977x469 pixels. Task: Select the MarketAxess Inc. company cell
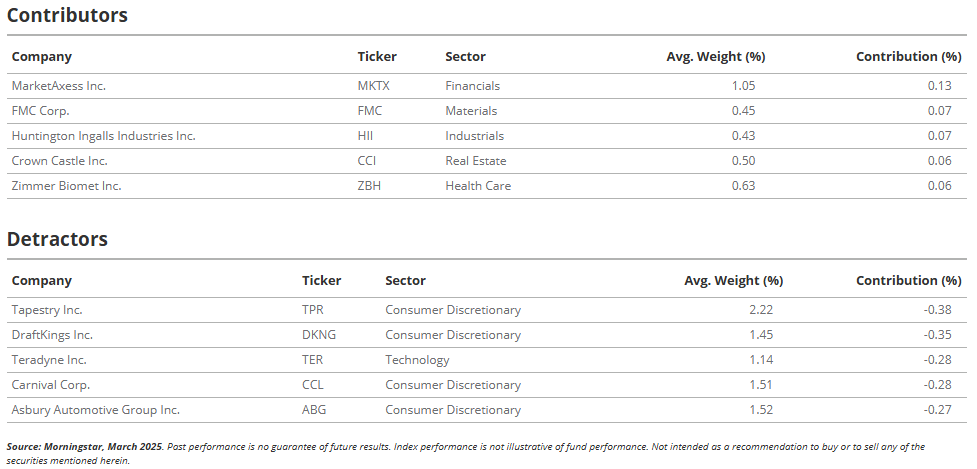coord(59,86)
